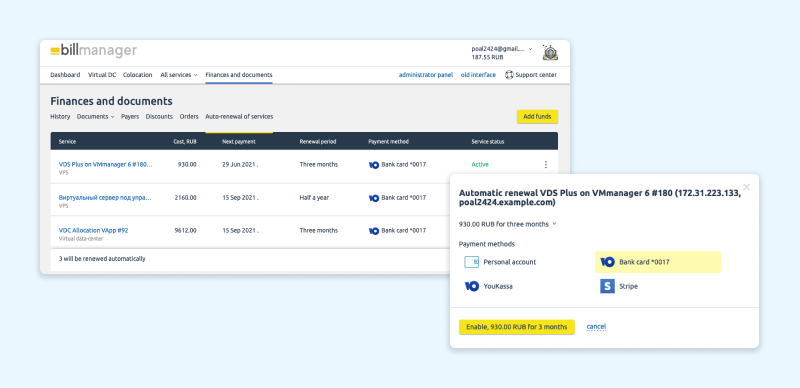Select Finances and documents tab
This screenshot has height=388, width=800.
point(239,75)
